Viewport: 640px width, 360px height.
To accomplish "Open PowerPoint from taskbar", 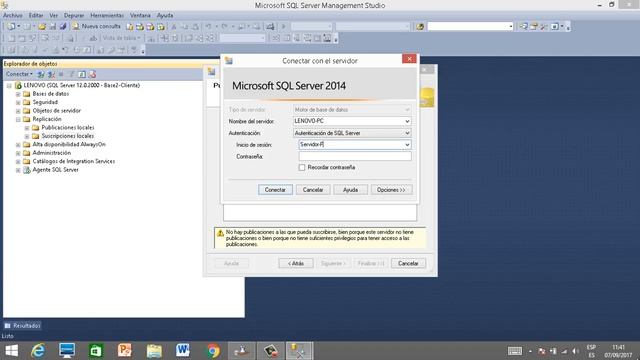I will click(125, 351).
